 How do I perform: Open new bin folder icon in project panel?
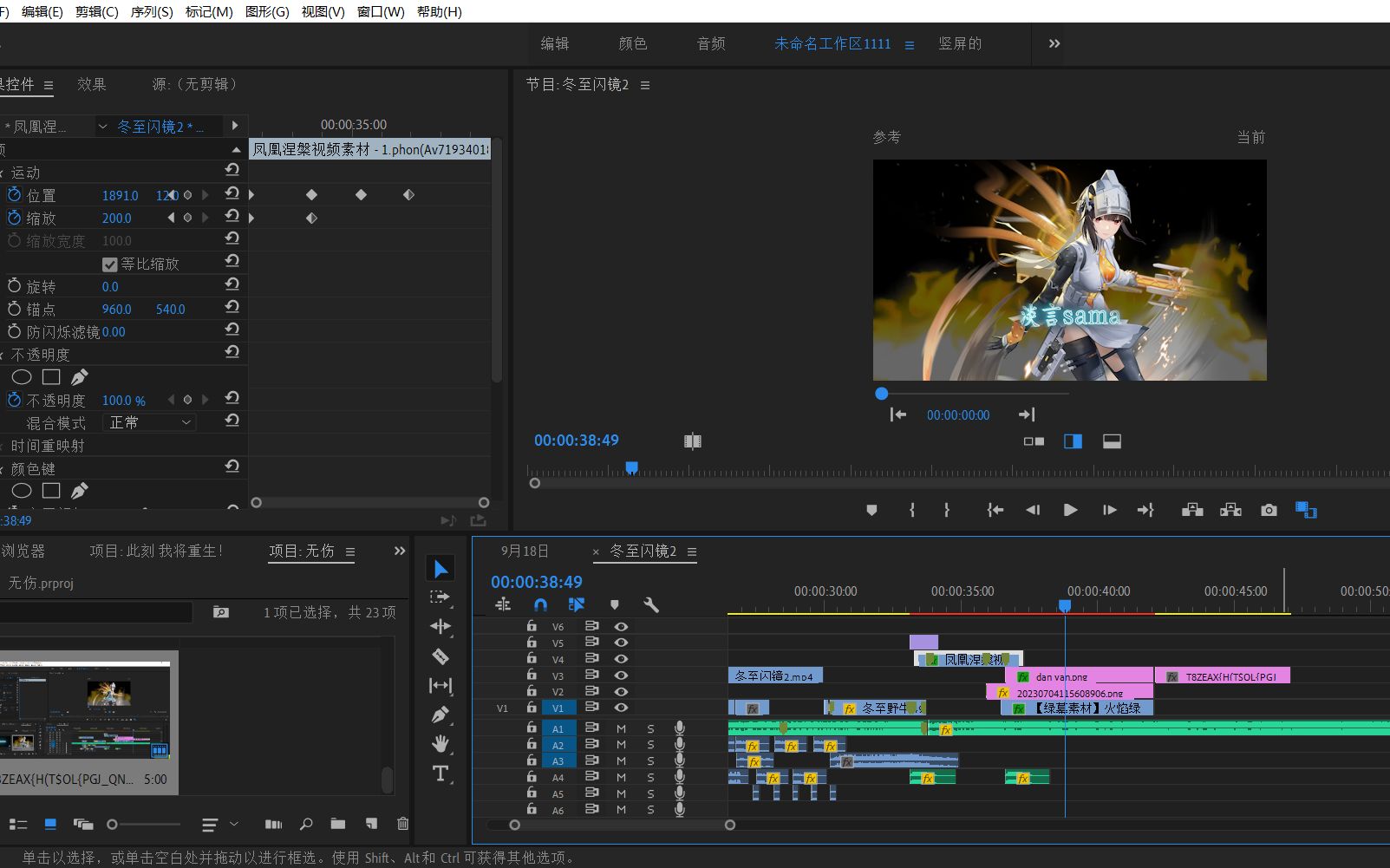[x=338, y=824]
